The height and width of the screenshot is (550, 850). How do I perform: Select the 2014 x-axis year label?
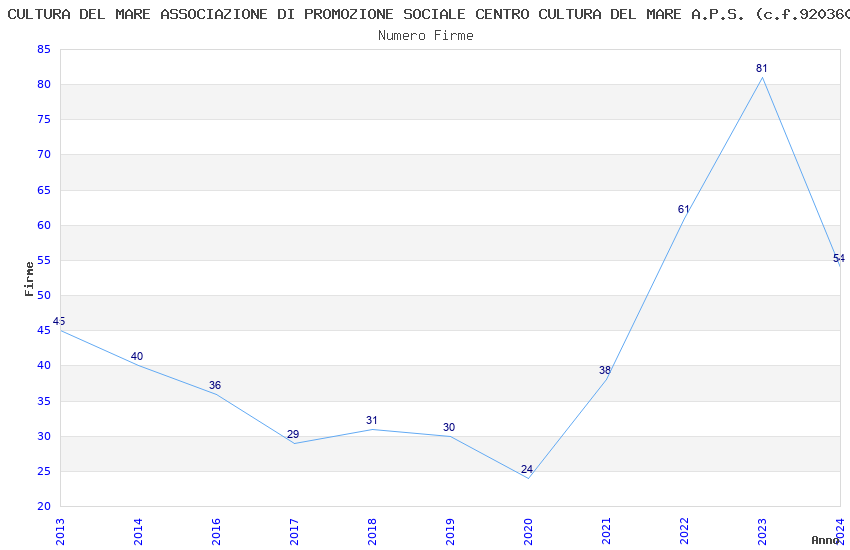click(138, 532)
